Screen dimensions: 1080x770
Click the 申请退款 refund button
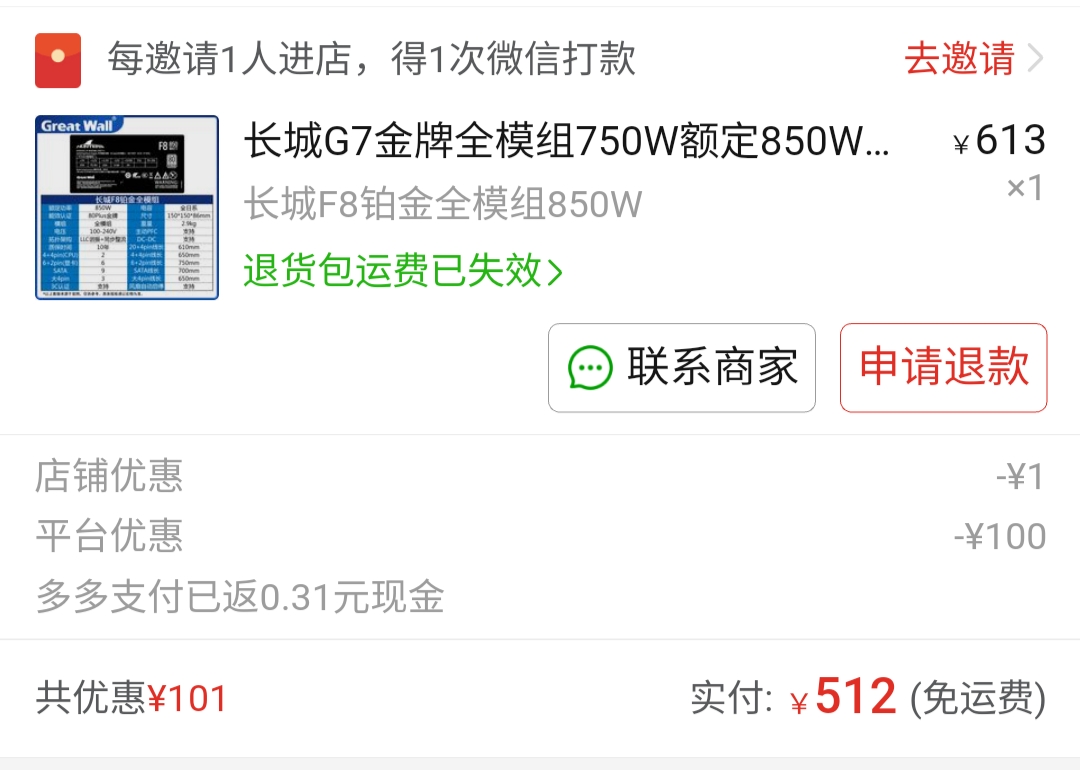(x=944, y=368)
